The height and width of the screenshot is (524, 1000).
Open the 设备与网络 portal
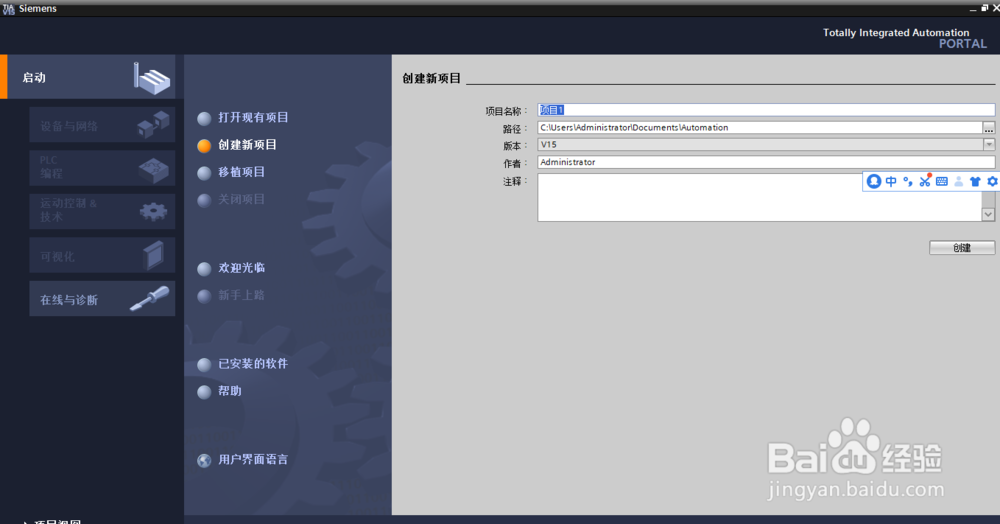[102, 124]
